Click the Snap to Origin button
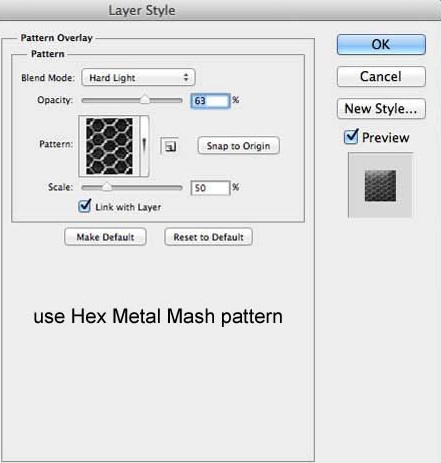The width and height of the screenshot is (441, 463). click(238, 146)
